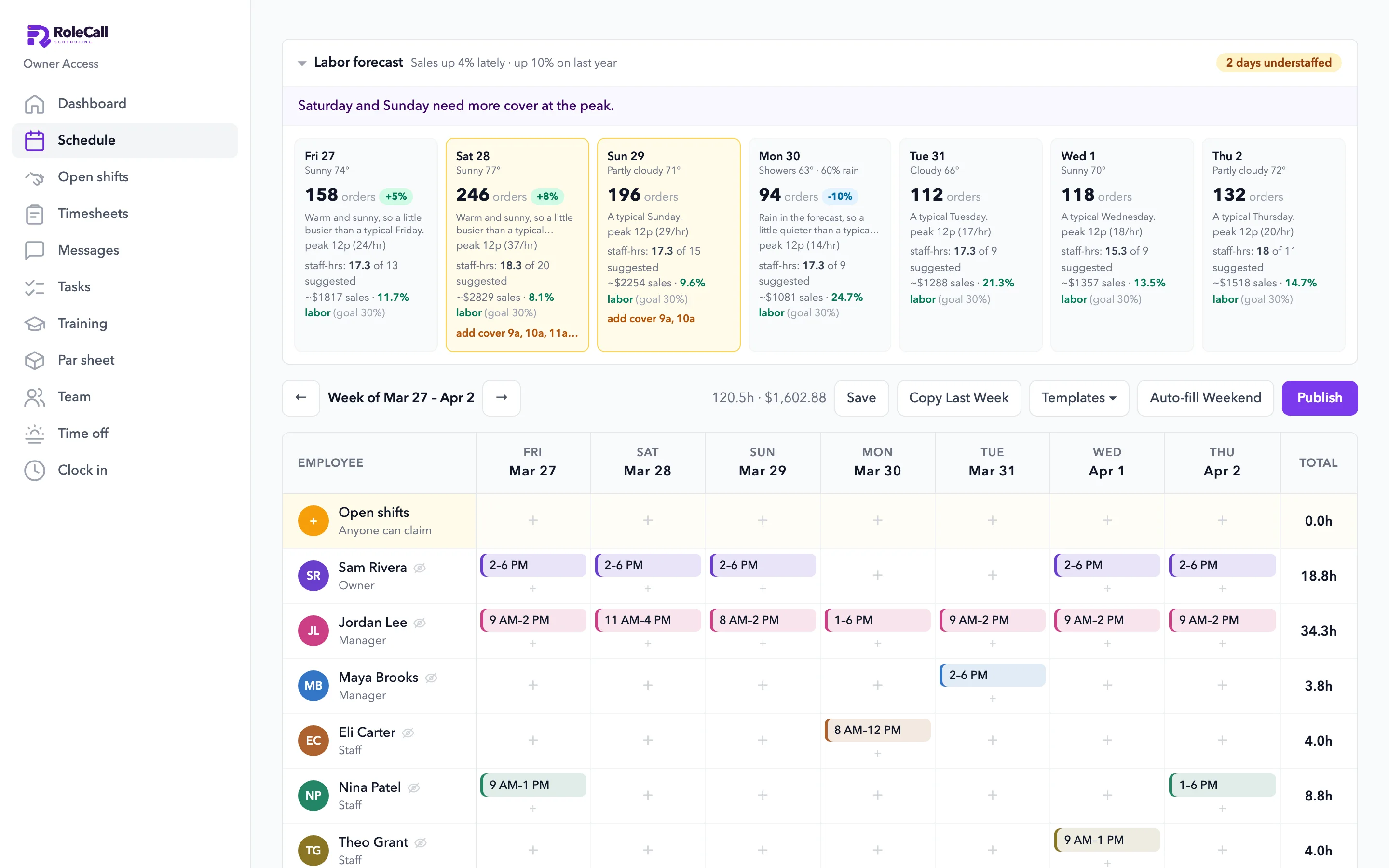The height and width of the screenshot is (868, 1389).
Task: Toggle visibility eye for Maya Brooks
Action: 431,678
